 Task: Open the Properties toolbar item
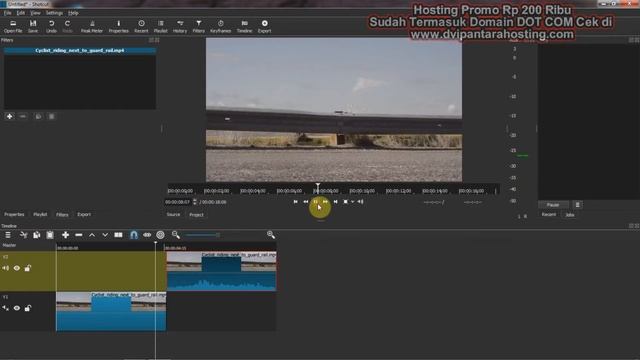coord(119,27)
